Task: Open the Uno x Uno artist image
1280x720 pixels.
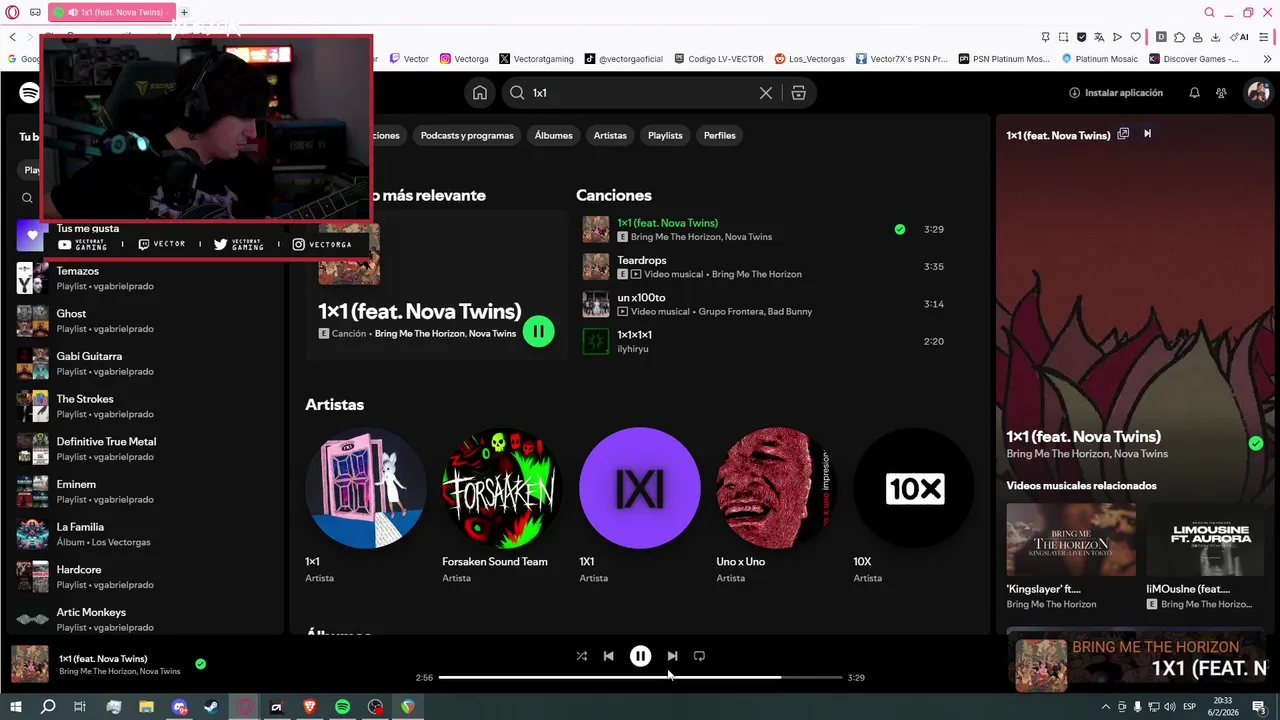Action: point(777,488)
